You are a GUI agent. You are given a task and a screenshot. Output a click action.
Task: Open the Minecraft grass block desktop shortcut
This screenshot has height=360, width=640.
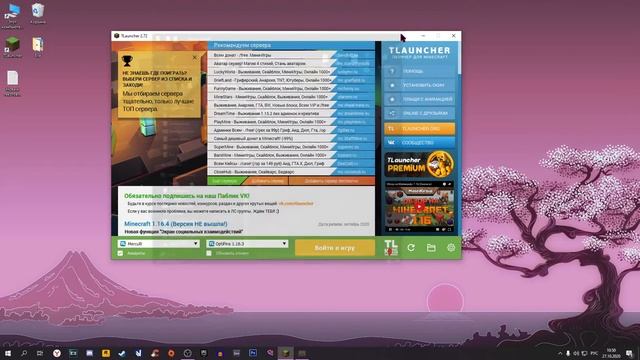pyautogui.click(x=12, y=47)
